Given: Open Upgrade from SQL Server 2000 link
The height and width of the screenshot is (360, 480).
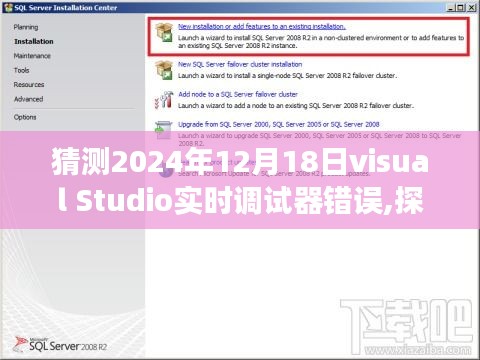Looking at the screenshot, I should [279, 124].
